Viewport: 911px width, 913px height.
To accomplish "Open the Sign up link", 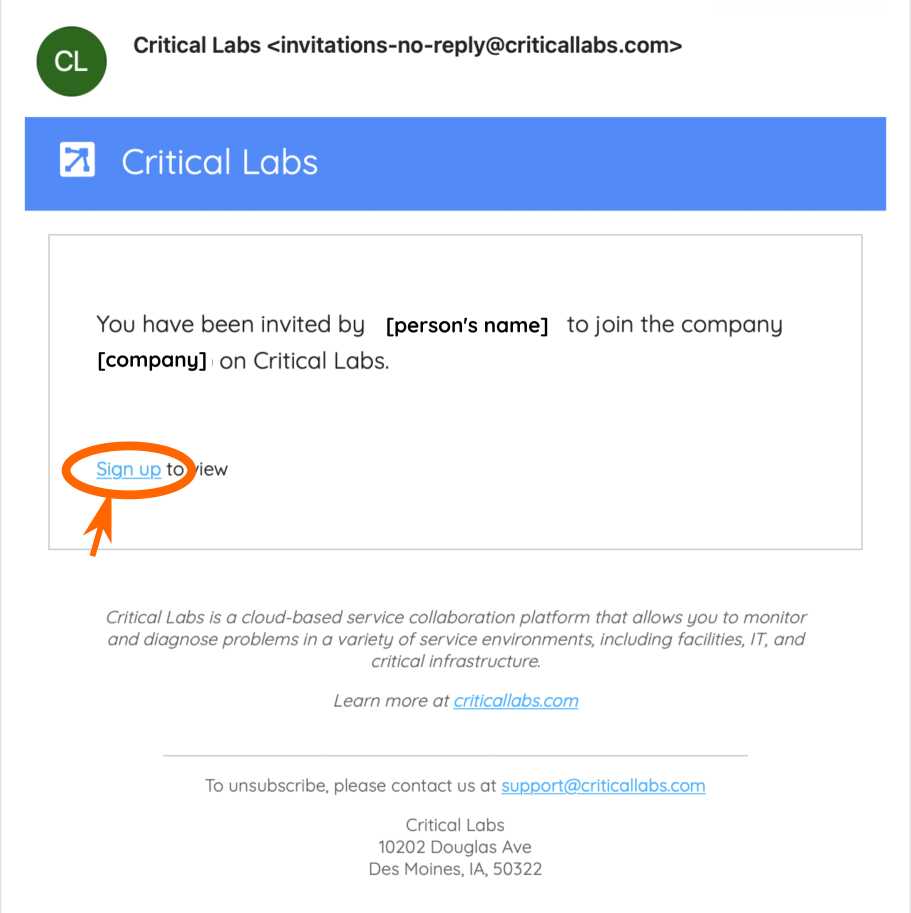I will click(129, 469).
